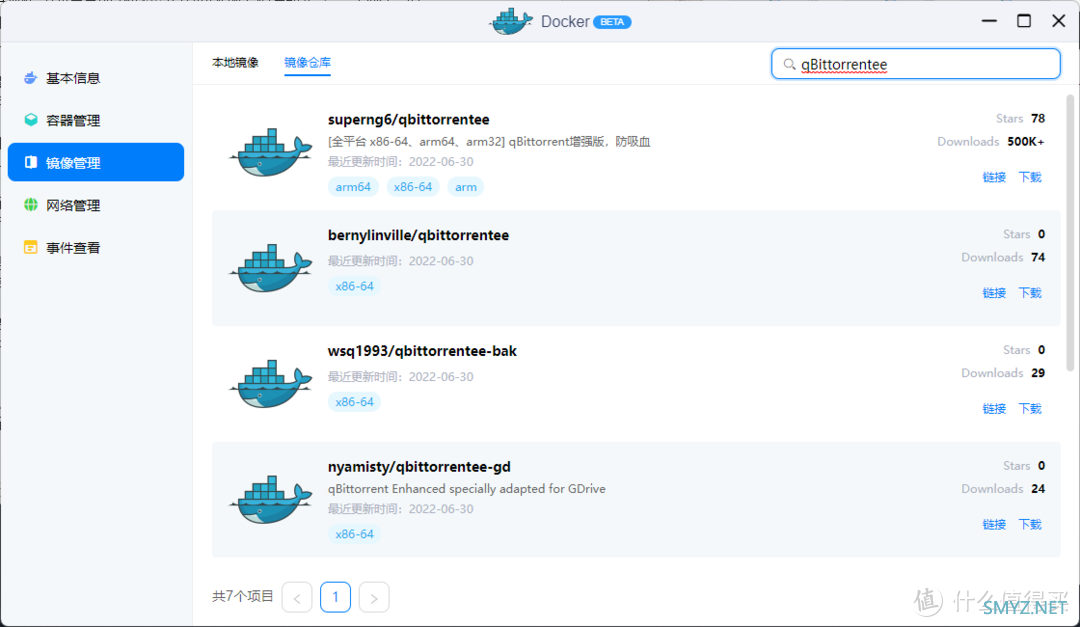Click the 事件查看 sidebar icon
Image resolution: width=1080 pixels, height=627 pixels.
click(x=30, y=247)
